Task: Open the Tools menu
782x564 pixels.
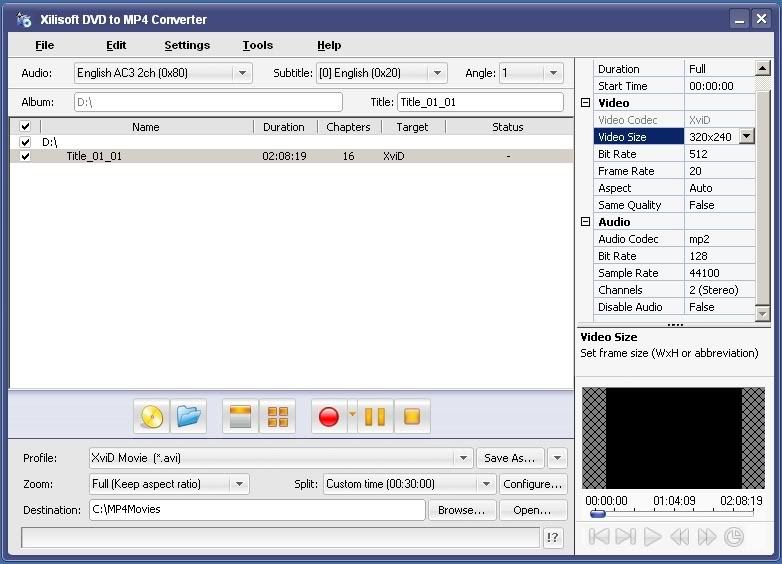Action: coord(257,45)
